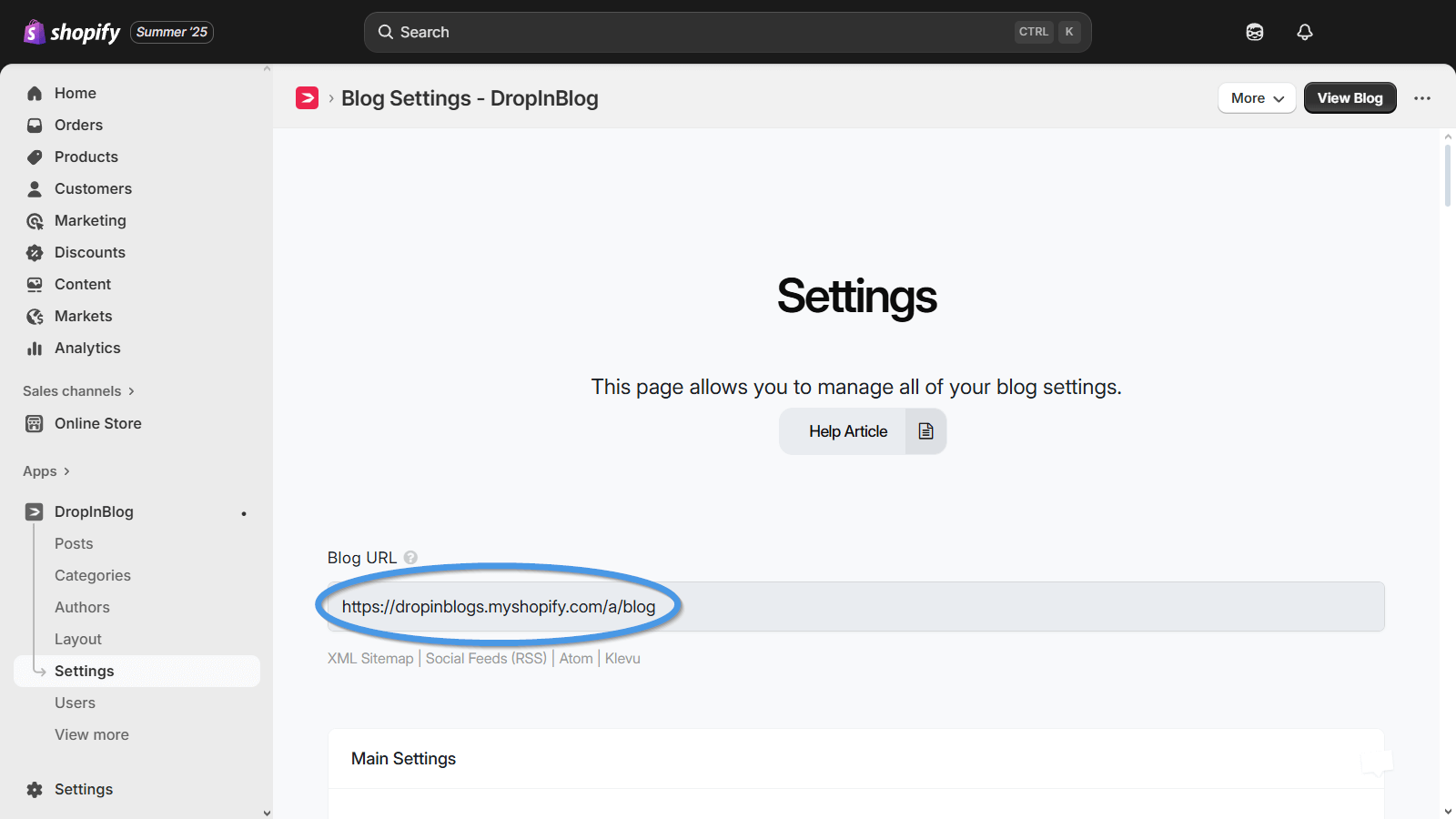Open the three-dot page actions menu
Screen dimensions: 1456x819
click(1422, 97)
